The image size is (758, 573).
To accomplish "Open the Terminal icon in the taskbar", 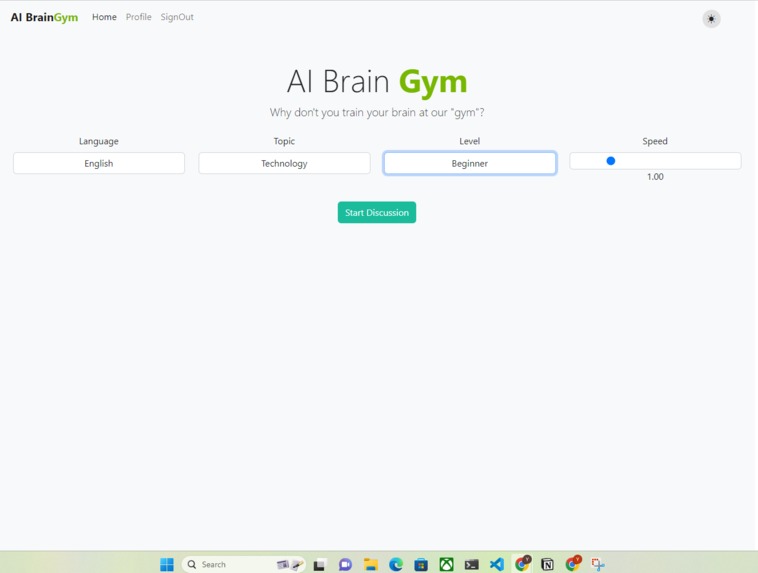I will click(x=471, y=564).
